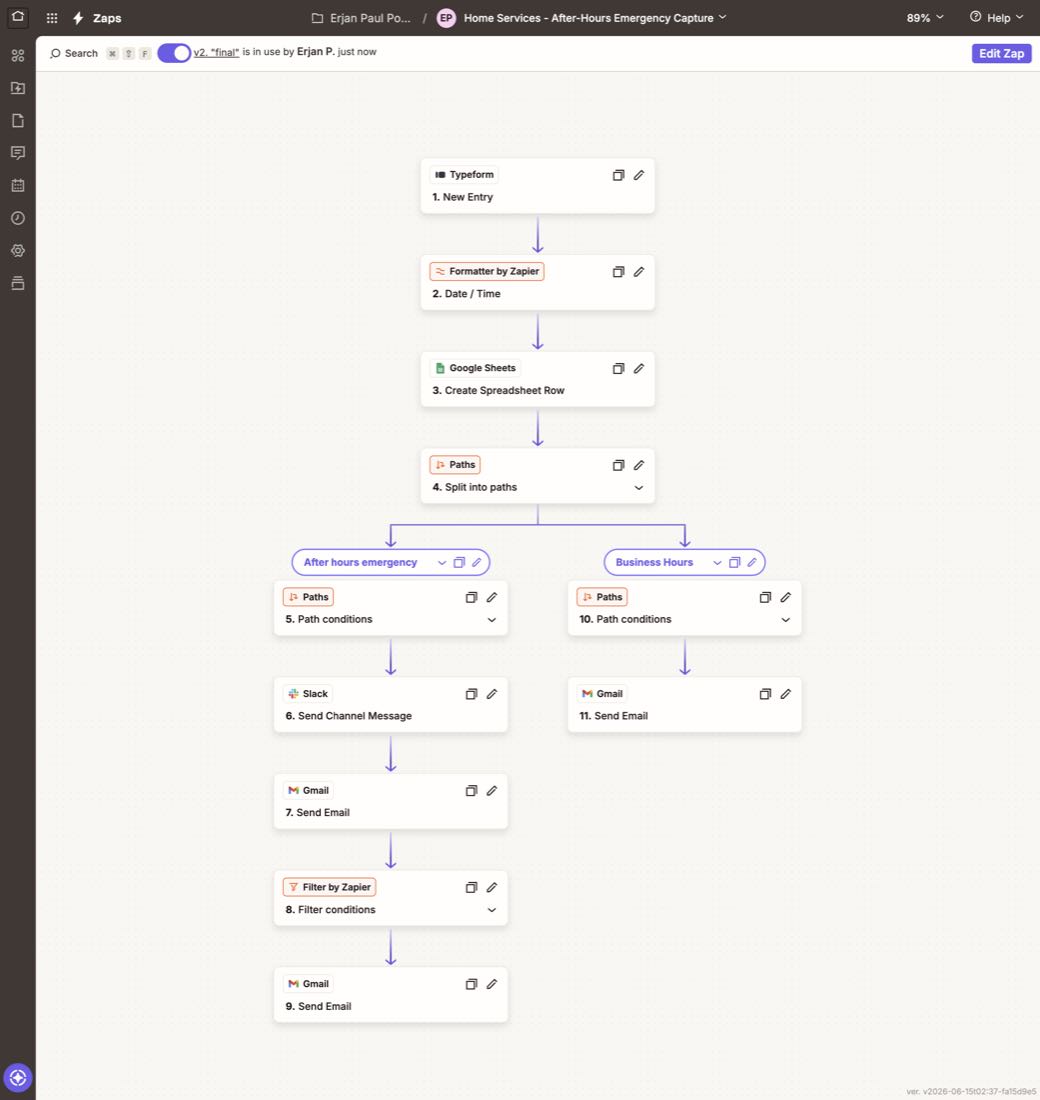Image resolution: width=1040 pixels, height=1100 pixels.
Task: Edit the Split into paths step
Action: (x=639, y=465)
